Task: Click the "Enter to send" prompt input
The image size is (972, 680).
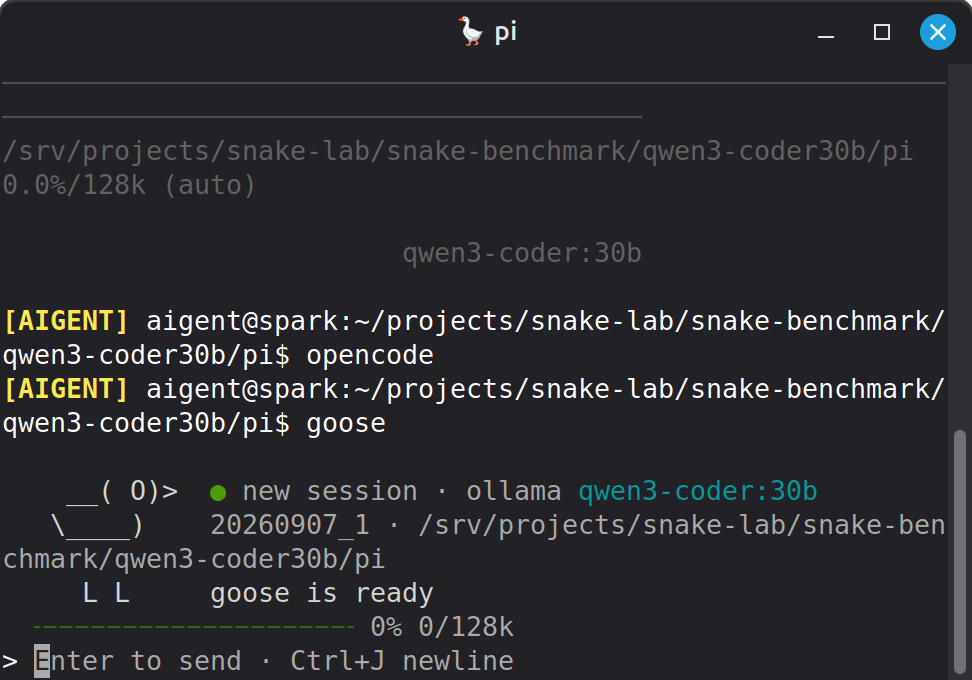Action: 274,661
